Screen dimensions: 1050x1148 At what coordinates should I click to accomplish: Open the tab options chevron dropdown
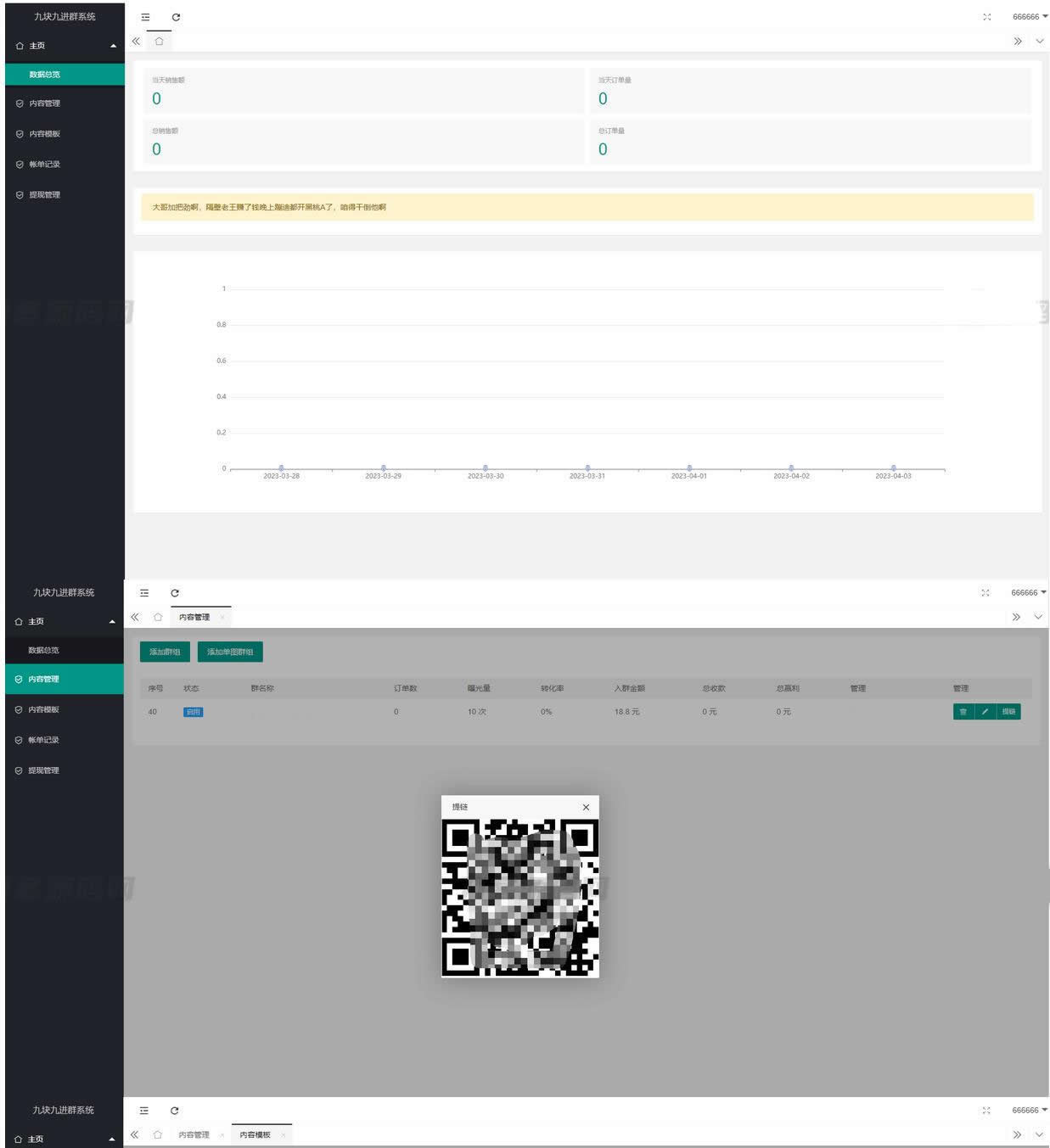tap(1040, 41)
